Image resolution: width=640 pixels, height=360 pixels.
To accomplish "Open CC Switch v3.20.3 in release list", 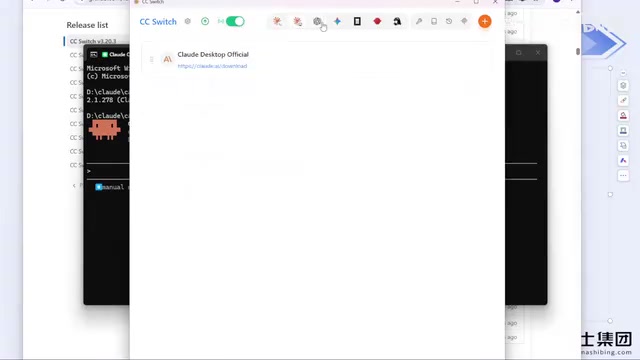I will pos(93,41).
